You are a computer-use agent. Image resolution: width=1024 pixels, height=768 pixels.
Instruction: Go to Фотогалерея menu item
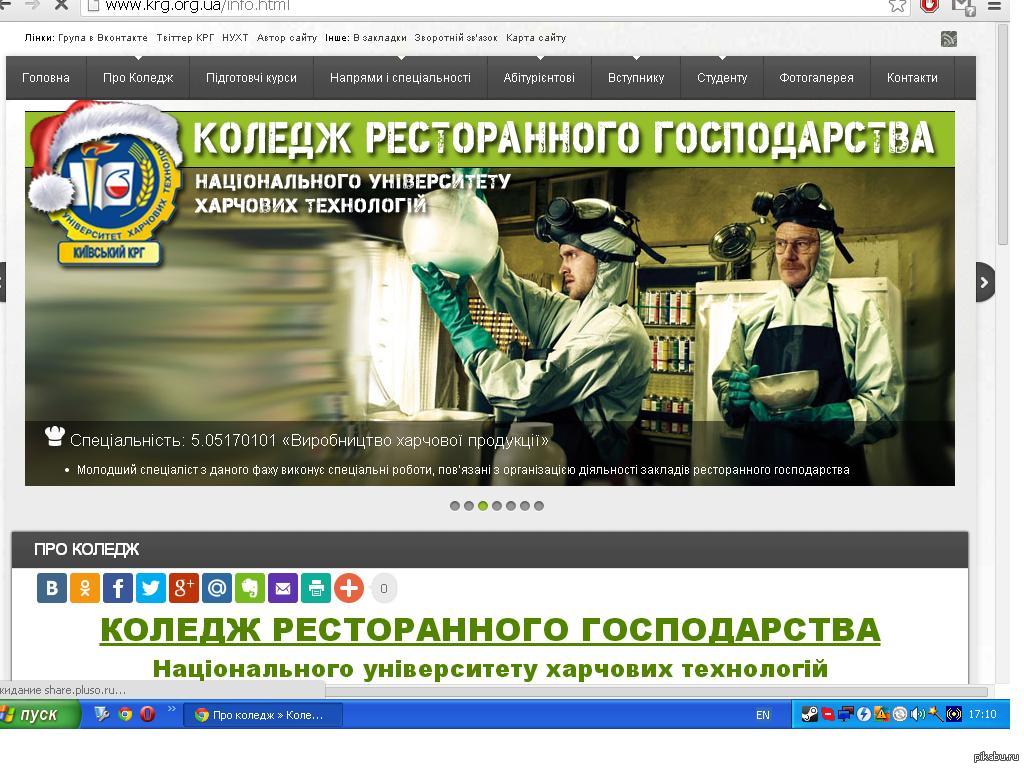click(x=816, y=78)
